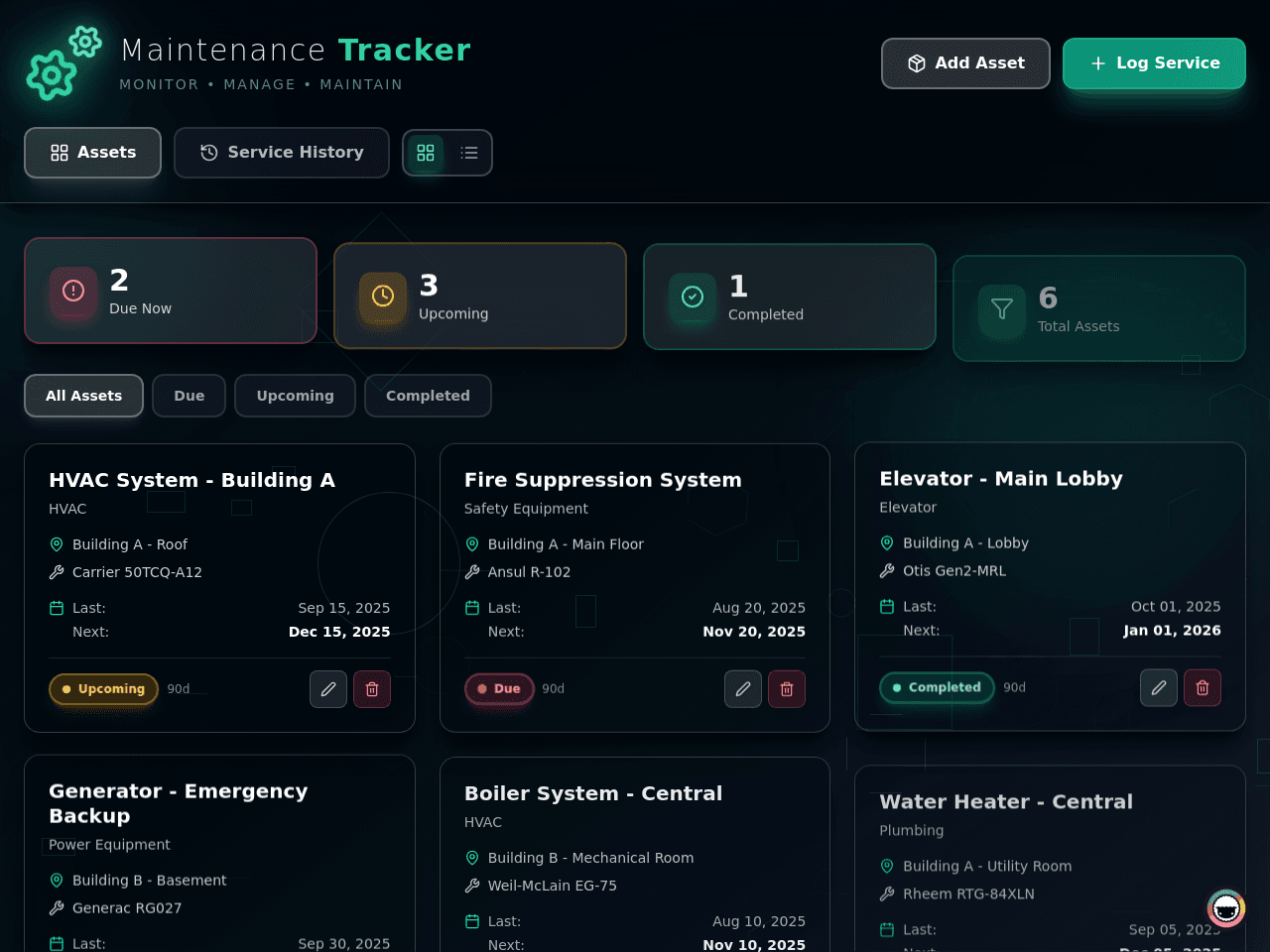The height and width of the screenshot is (952, 1270).
Task: Click wrench icon beside Generac RG027
Action: 57,908
